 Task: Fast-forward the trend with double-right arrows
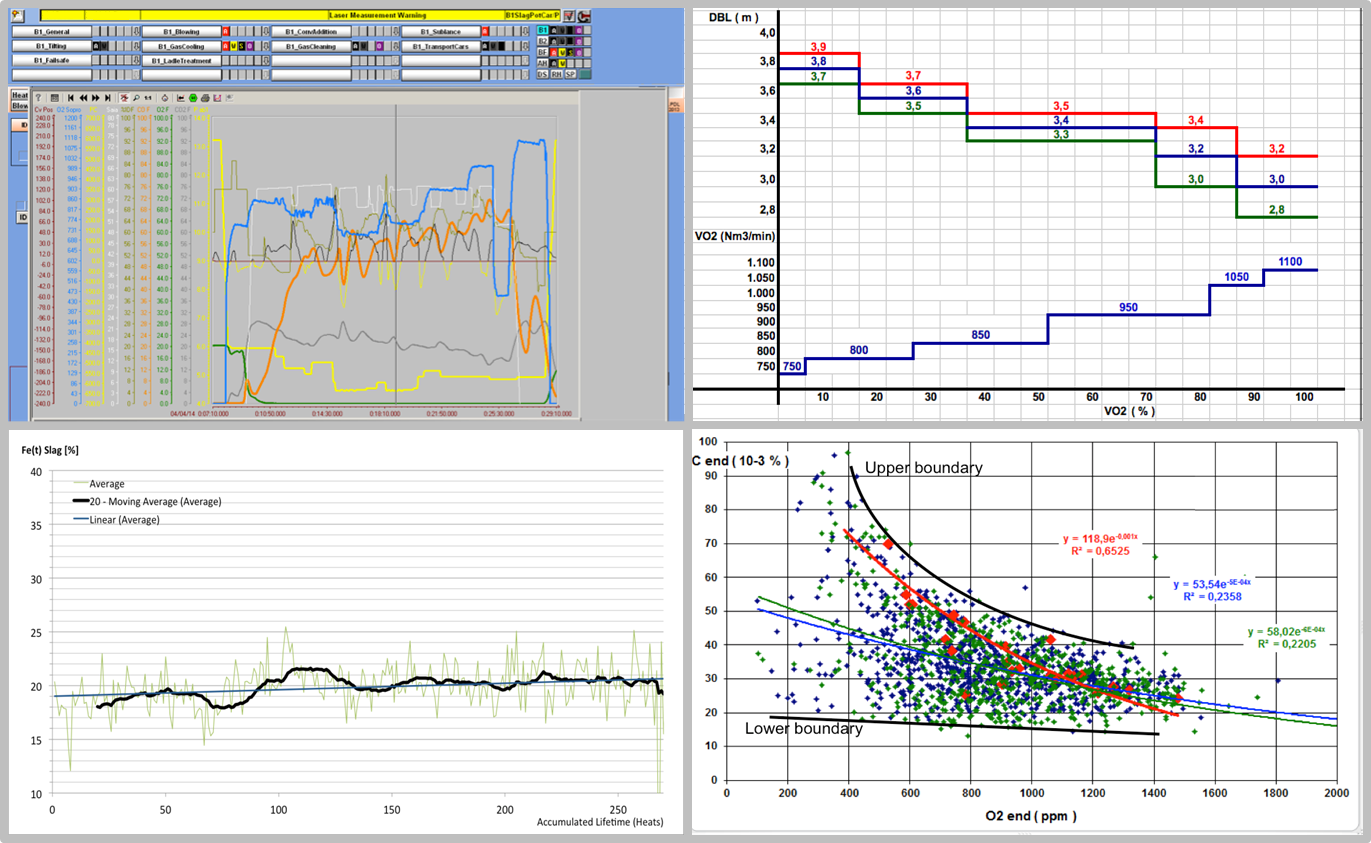[x=96, y=98]
